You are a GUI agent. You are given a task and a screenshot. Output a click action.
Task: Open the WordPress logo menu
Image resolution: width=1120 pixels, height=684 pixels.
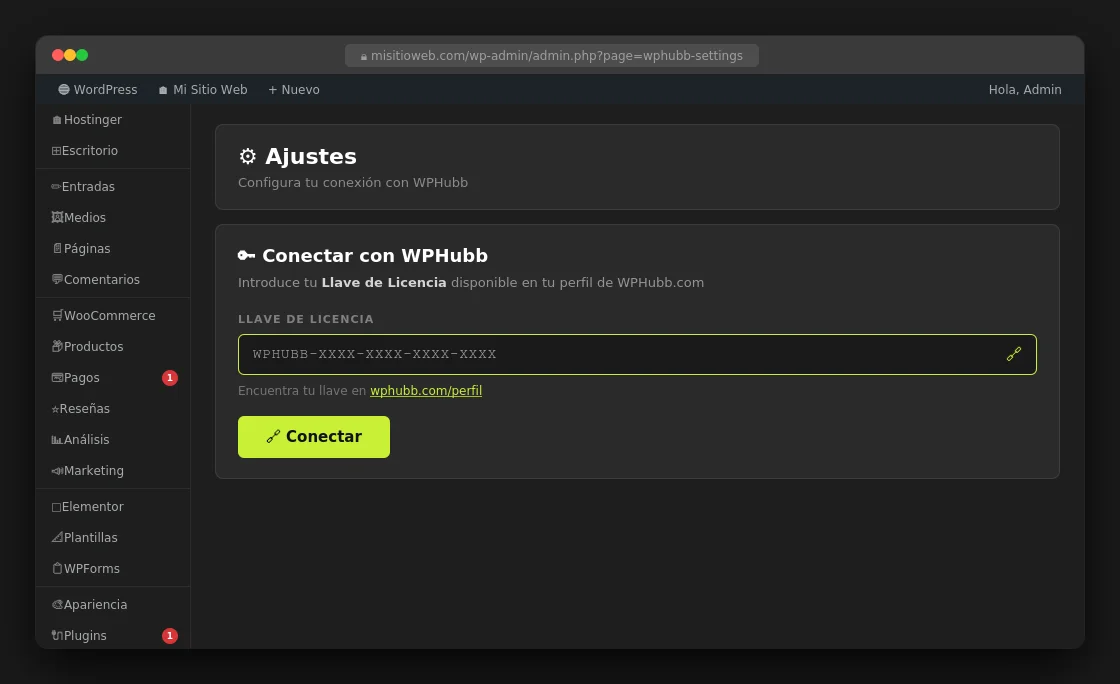click(96, 89)
